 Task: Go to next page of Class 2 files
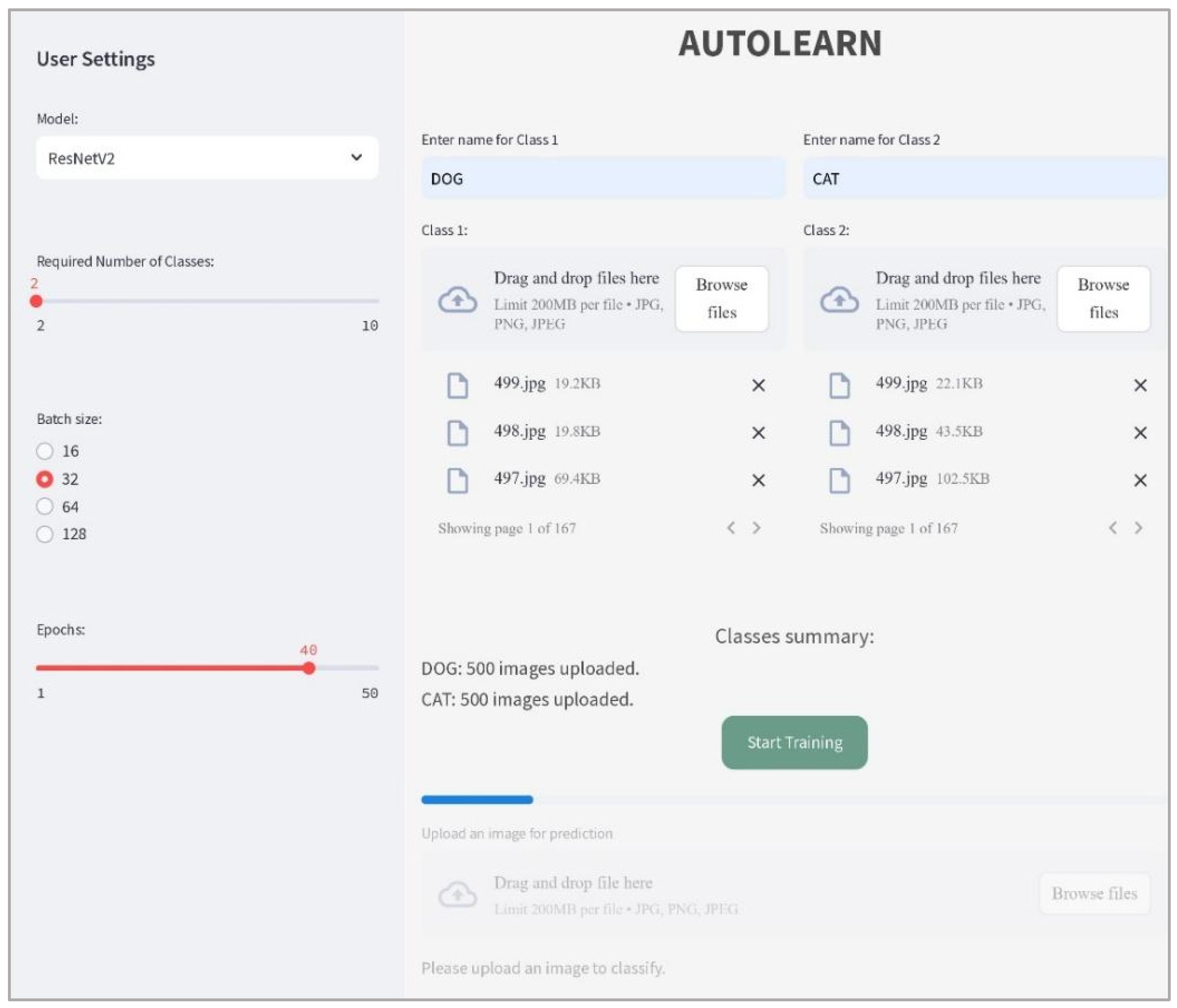1138,528
